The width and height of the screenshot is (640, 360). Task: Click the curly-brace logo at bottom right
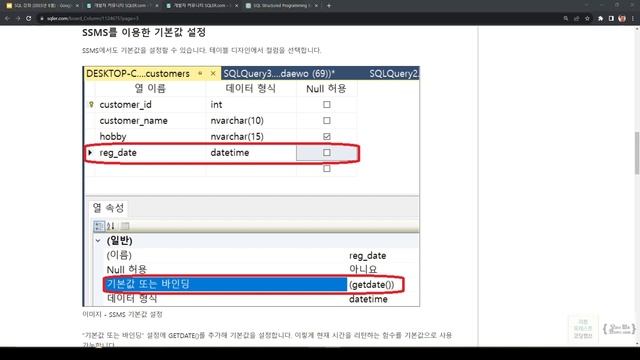619,329
